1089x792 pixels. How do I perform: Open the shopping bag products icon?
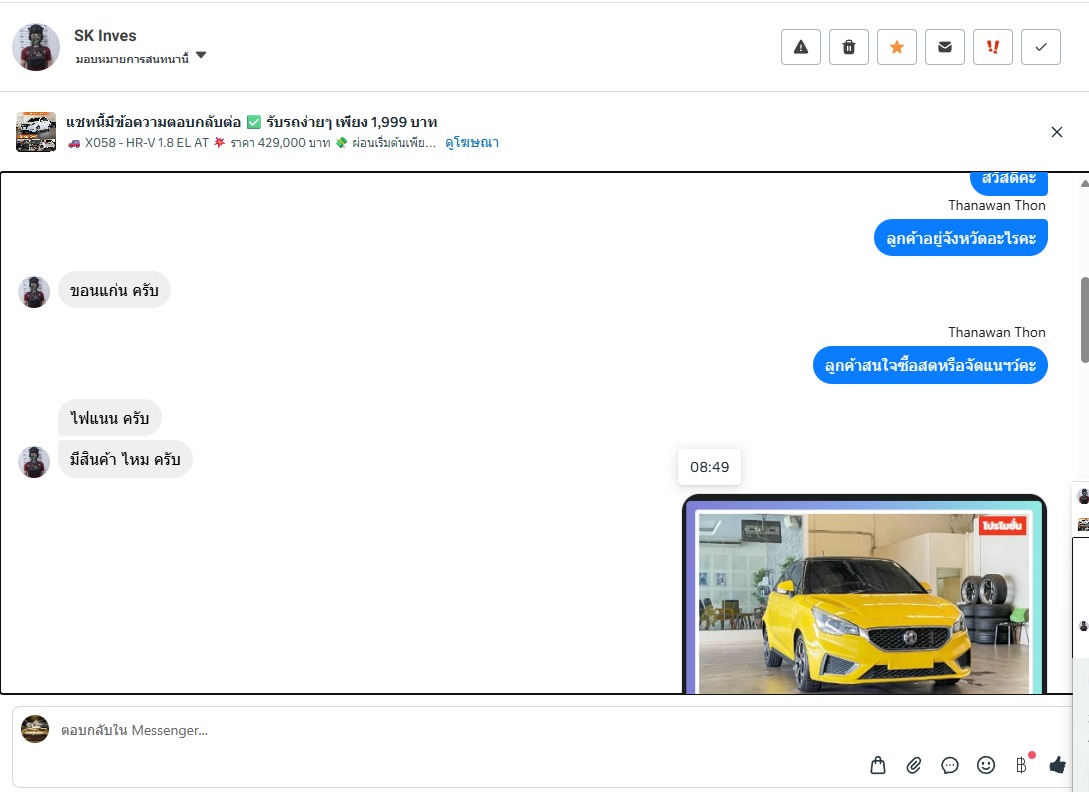[x=878, y=765]
